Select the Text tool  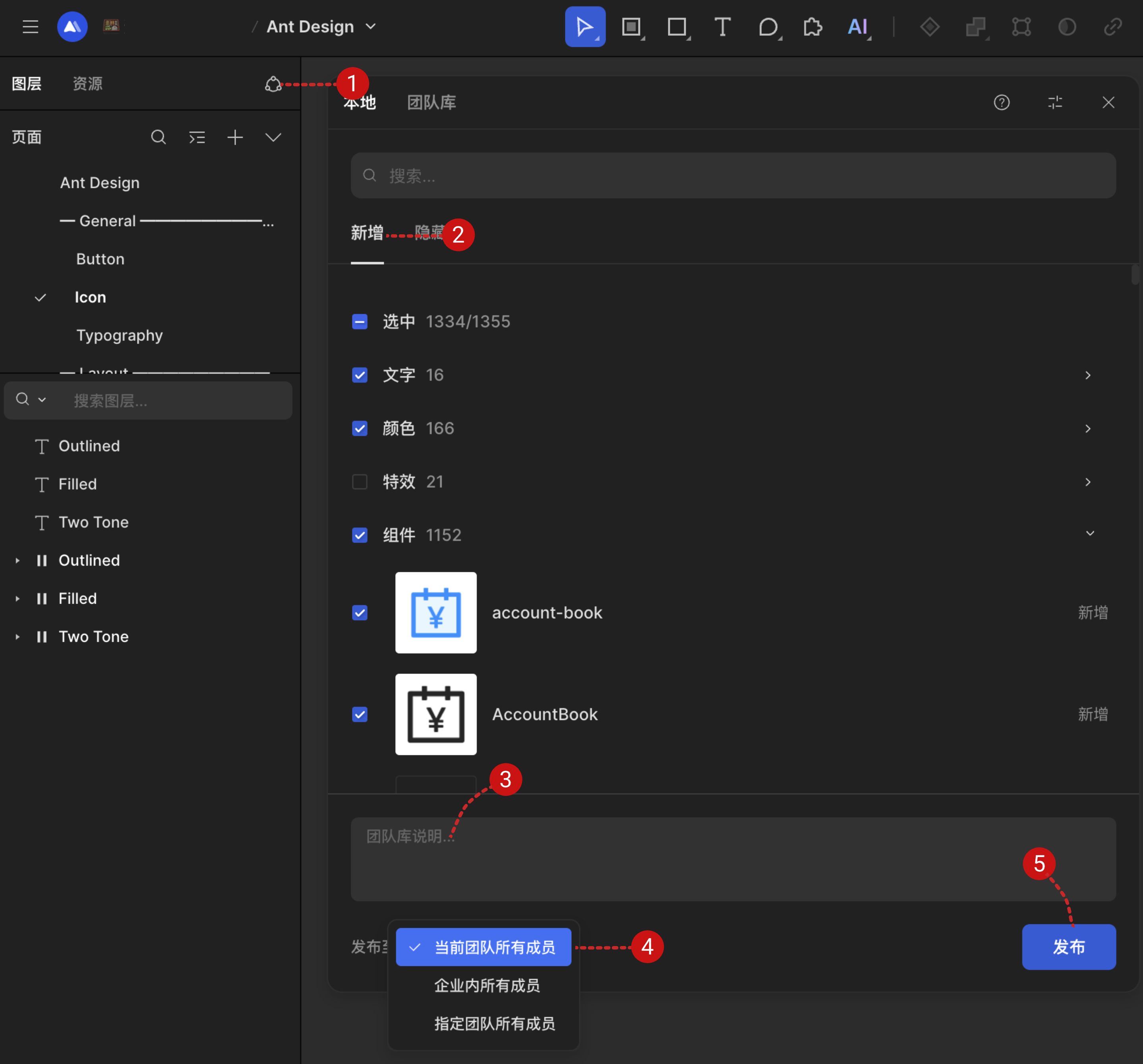point(722,27)
